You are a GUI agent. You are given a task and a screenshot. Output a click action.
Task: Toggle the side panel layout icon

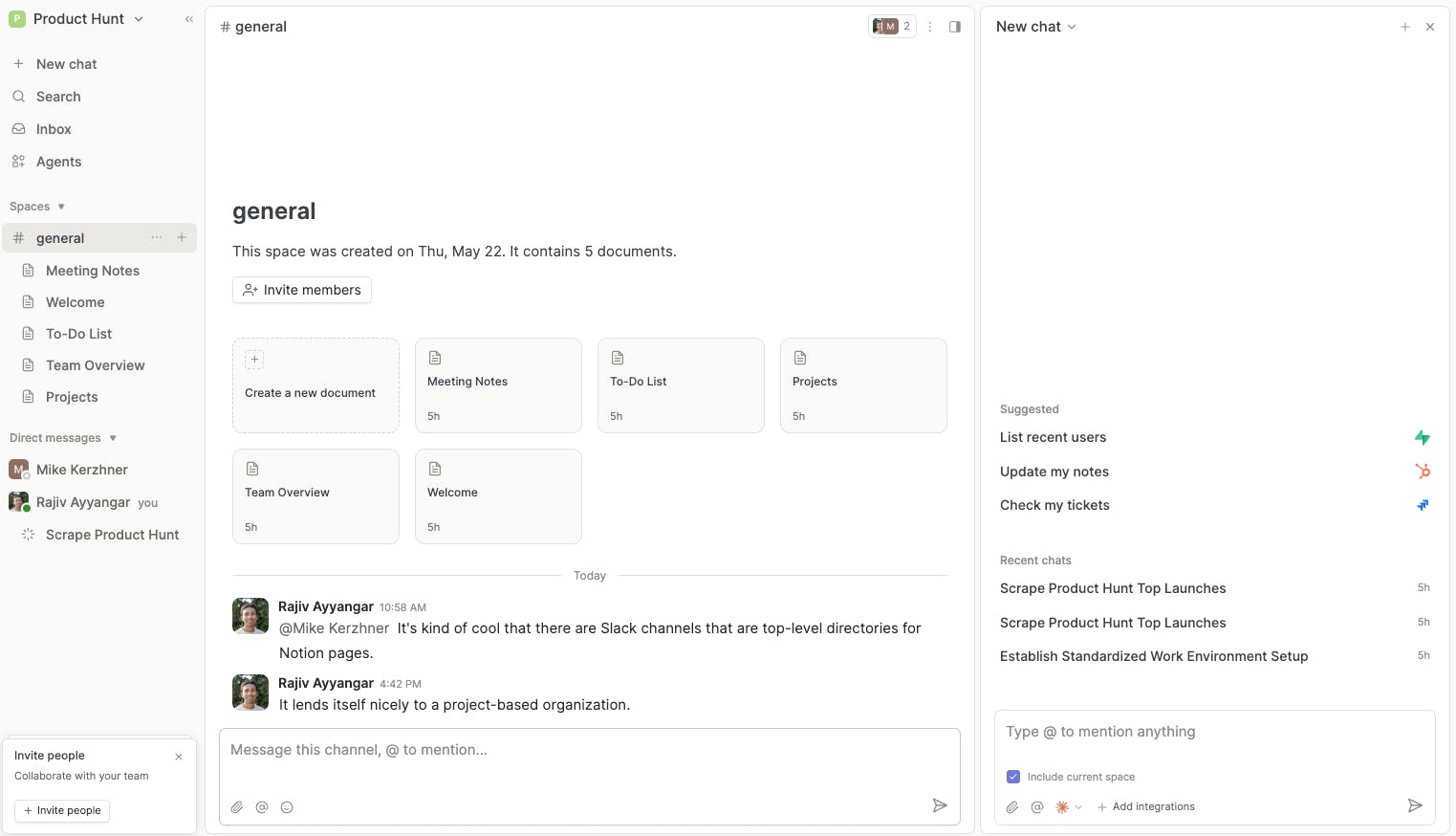coord(954,27)
